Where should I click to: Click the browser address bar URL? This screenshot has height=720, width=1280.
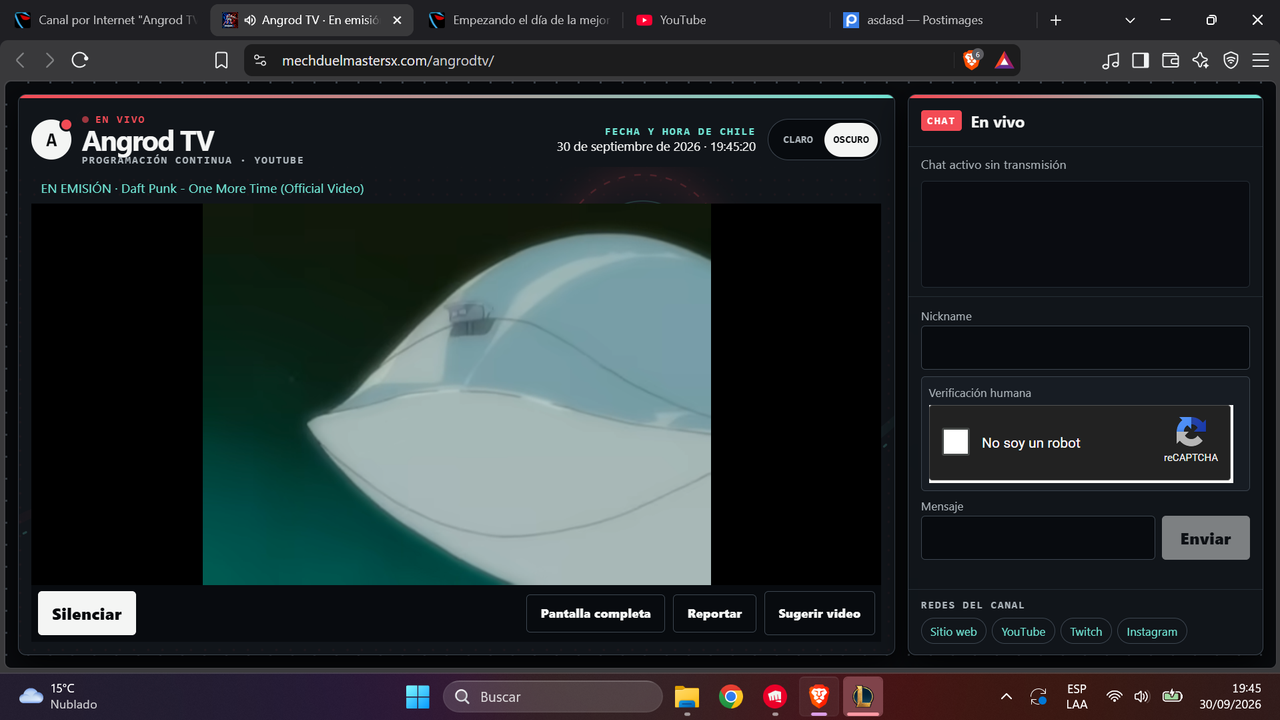[x=388, y=60]
